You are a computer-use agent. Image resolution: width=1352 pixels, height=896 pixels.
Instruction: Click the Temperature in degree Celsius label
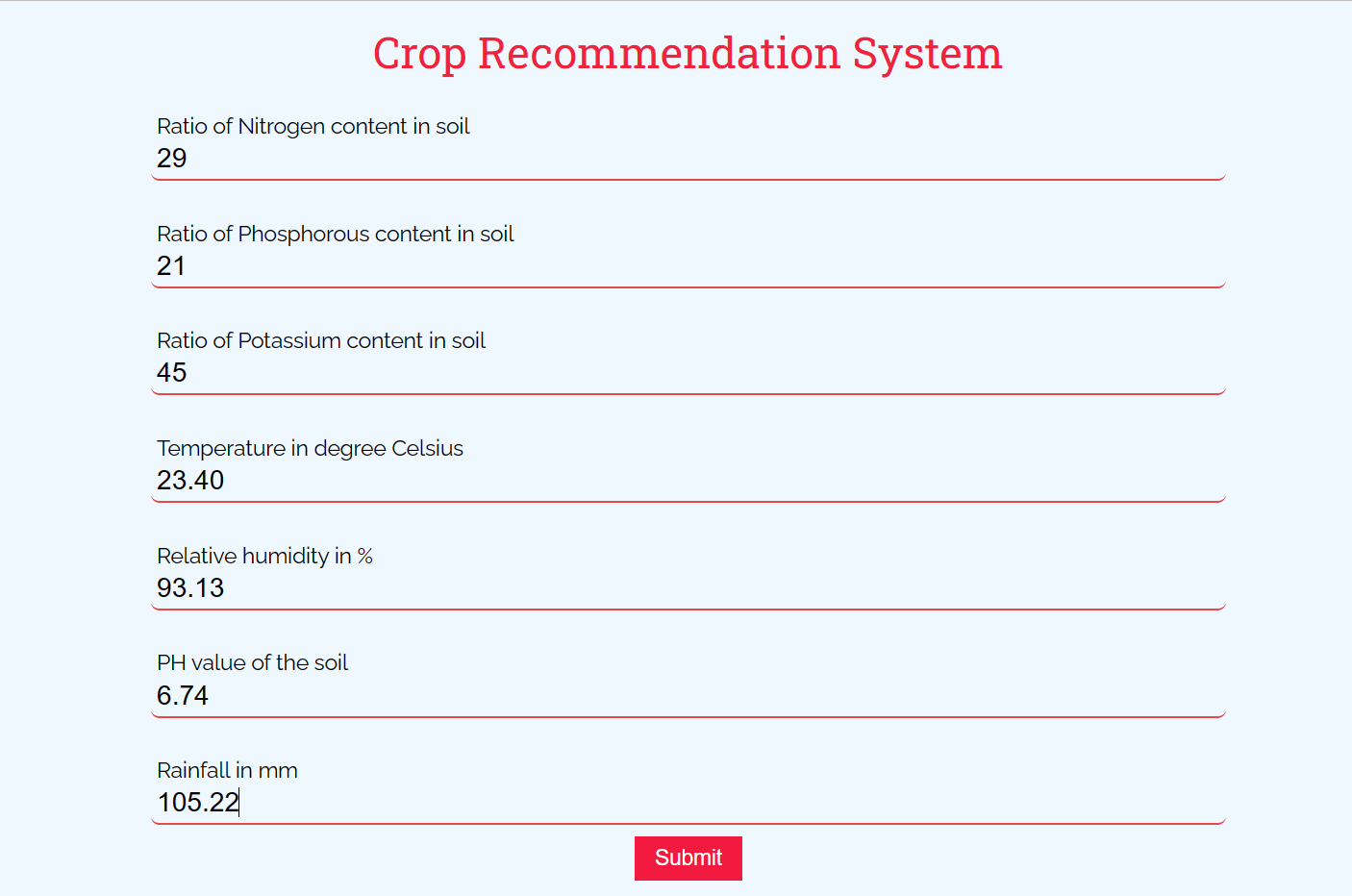(x=310, y=448)
